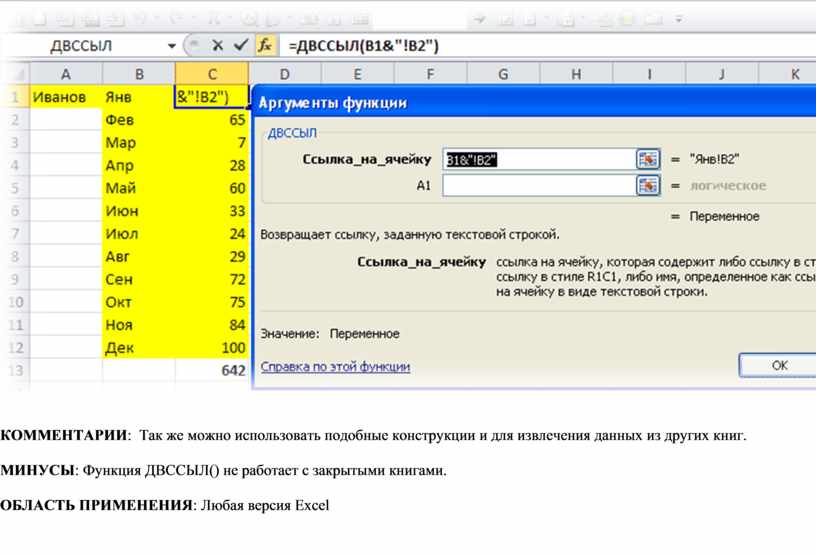Select column A header
The image size is (816, 554).
click(x=66, y=74)
